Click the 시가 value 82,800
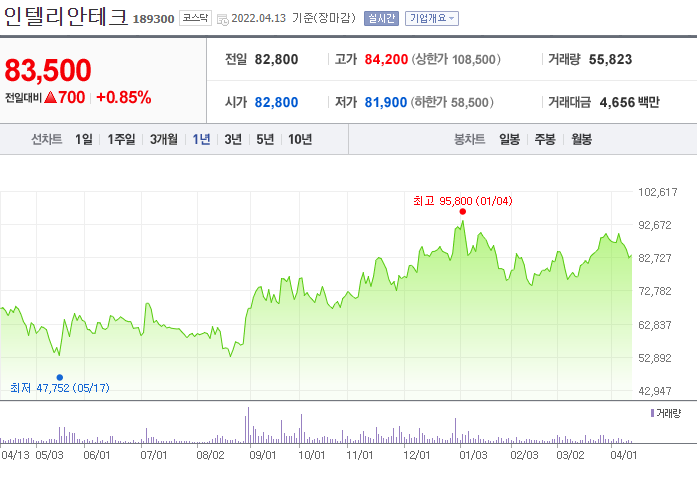 (x=276, y=102)
